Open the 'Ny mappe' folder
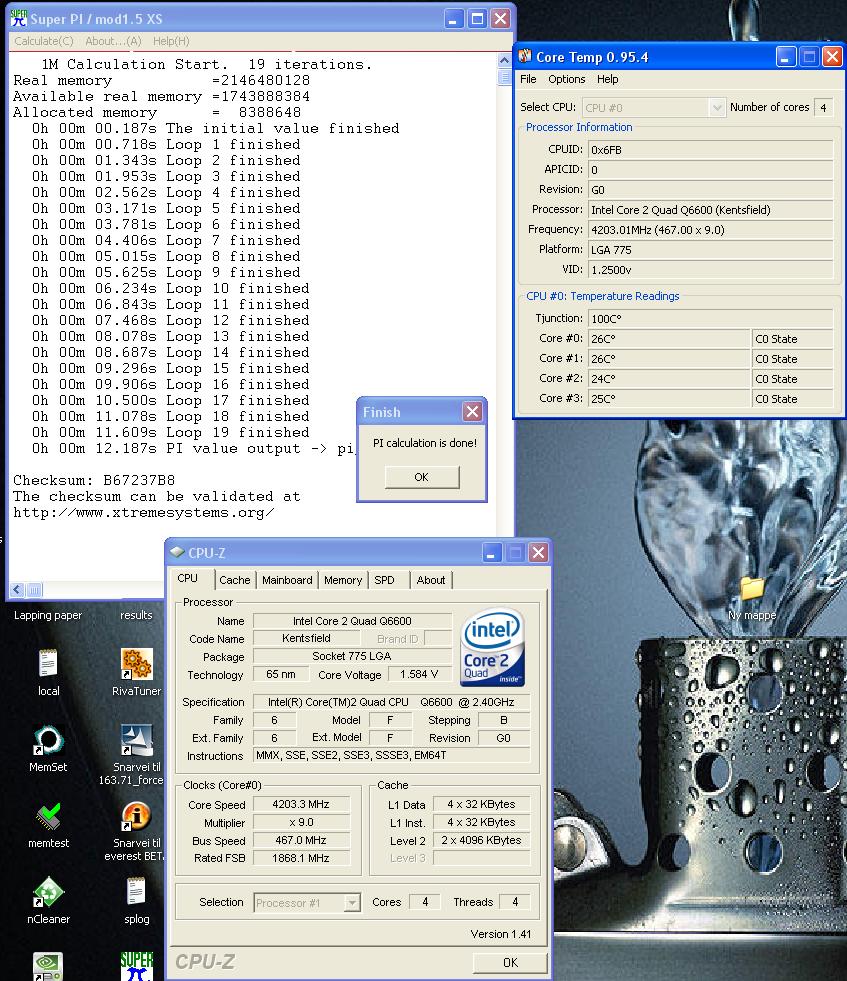Viewport: 847px width, 981px height. [x=752, y=589]
